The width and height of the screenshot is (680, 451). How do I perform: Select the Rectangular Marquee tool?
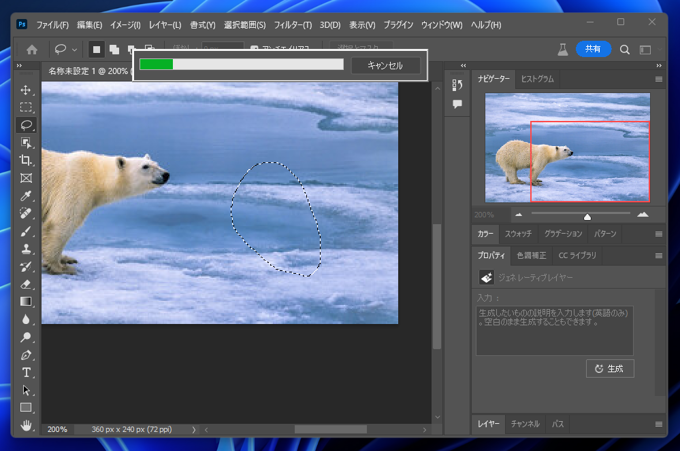[x=26, y=107]
